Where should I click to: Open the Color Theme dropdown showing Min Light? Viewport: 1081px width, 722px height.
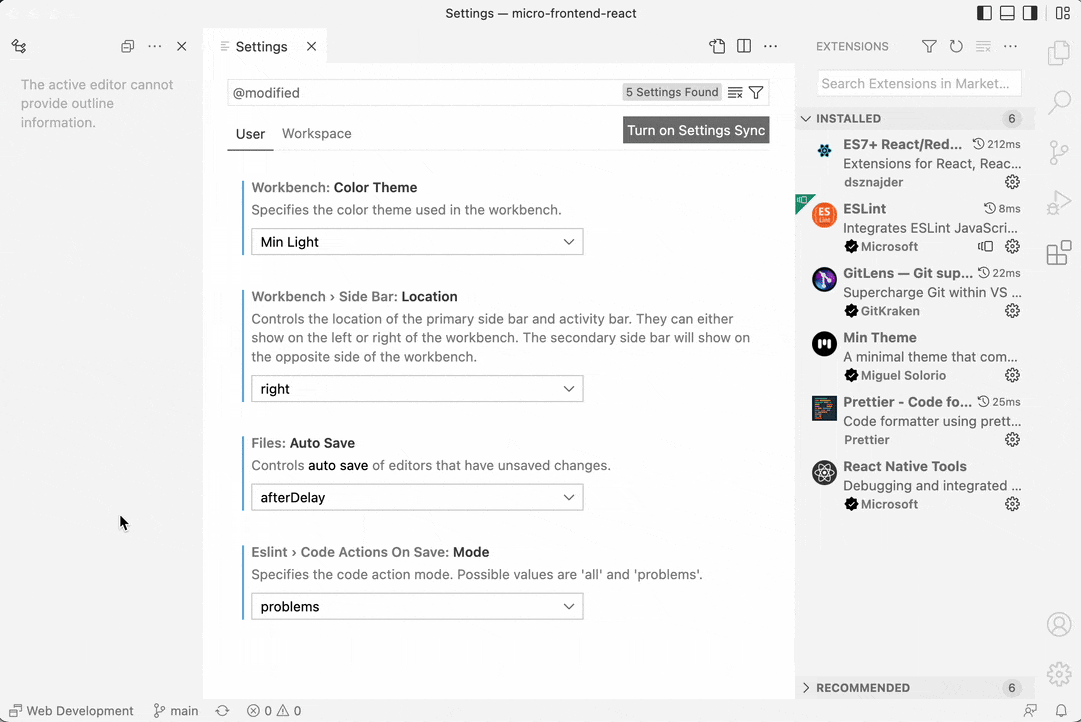(417, 242)
